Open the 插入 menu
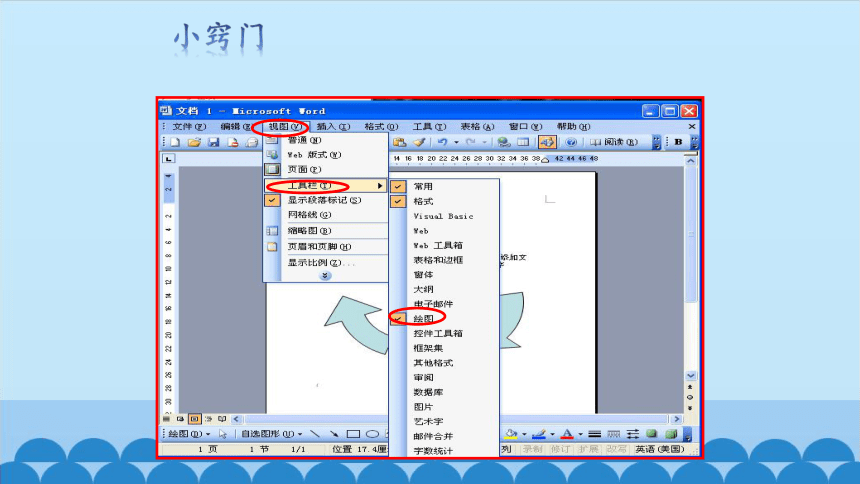Viewport: 860px width, 484px height. click(x=333, y=127)
